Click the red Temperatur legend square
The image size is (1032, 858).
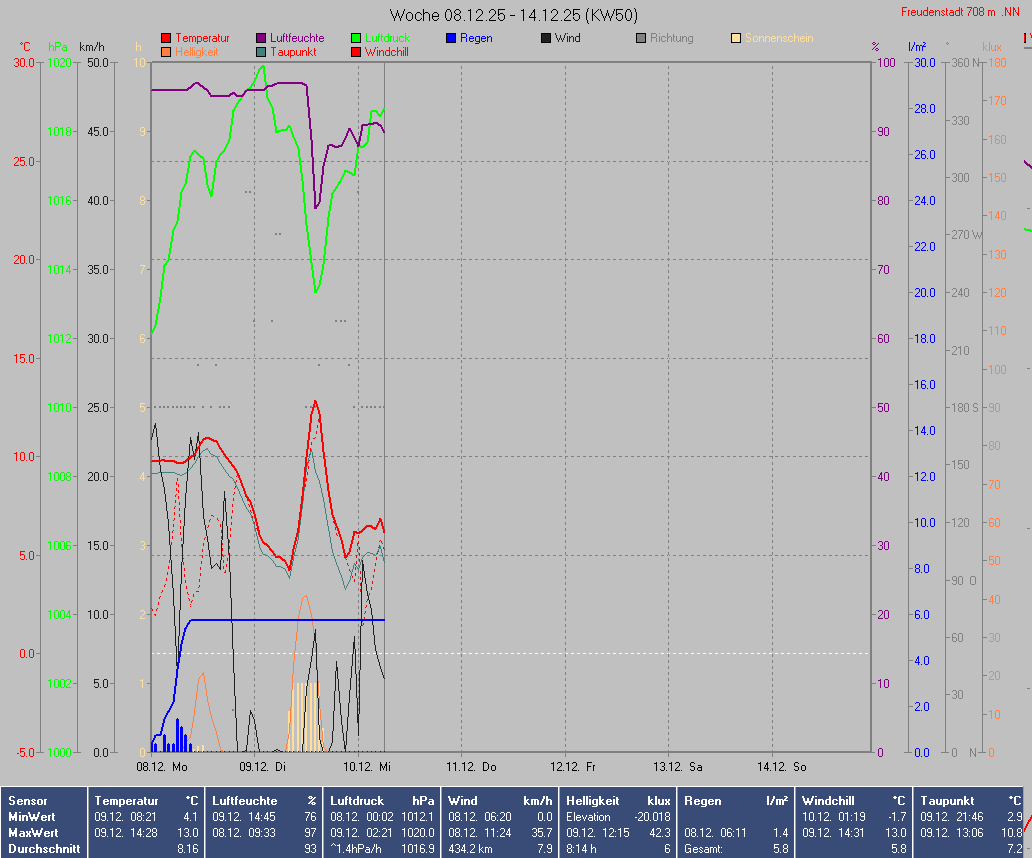click(x=166, y=38)
